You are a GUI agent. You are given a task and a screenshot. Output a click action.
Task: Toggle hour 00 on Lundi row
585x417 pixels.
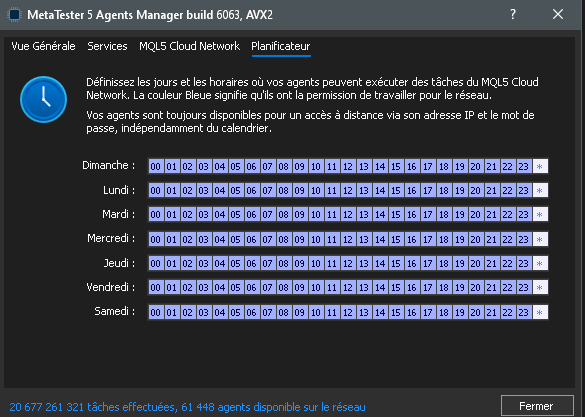156,191
